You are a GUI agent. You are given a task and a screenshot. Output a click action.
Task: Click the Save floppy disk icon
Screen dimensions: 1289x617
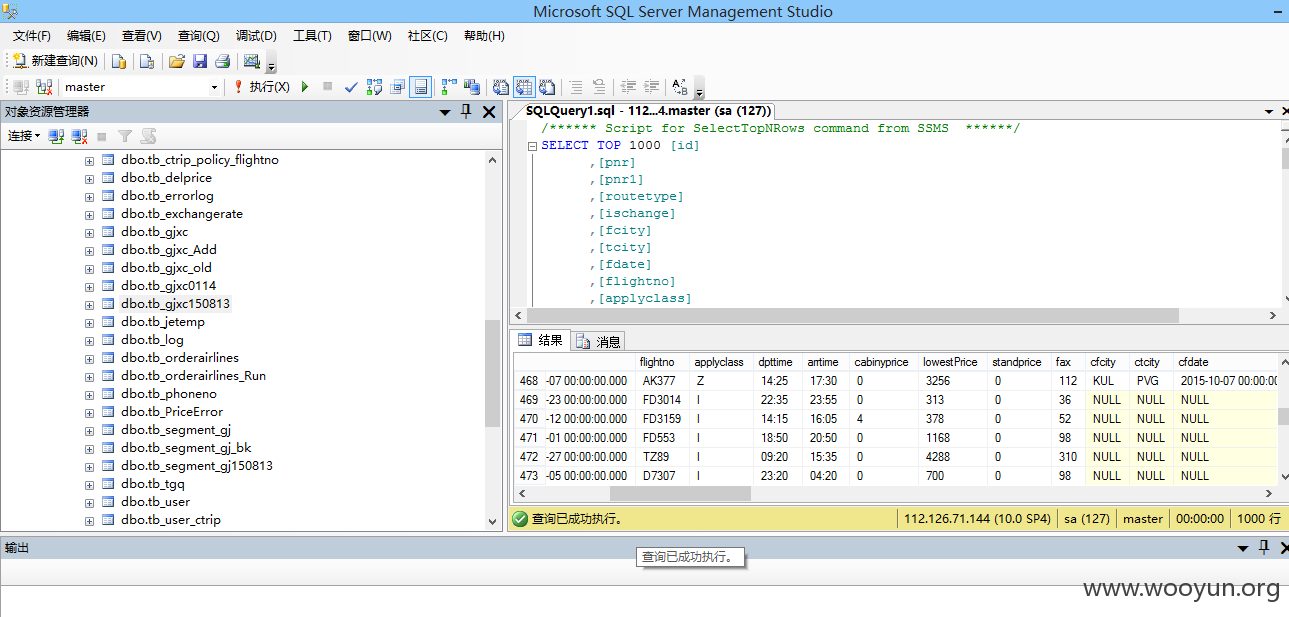pos(200,61)
